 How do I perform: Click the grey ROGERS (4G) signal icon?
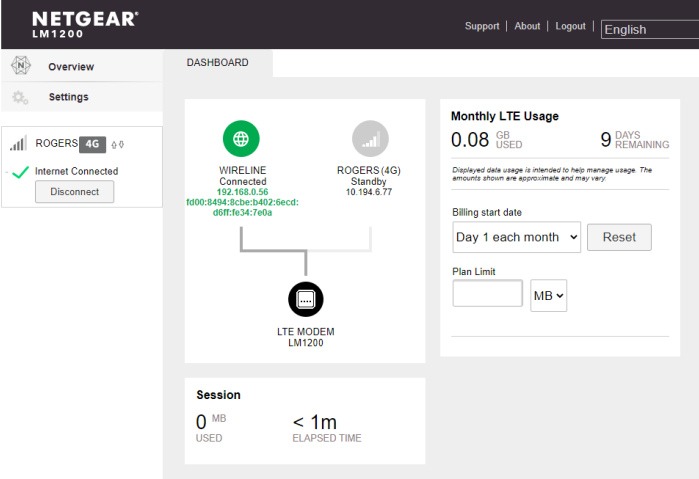pos(370,138)
